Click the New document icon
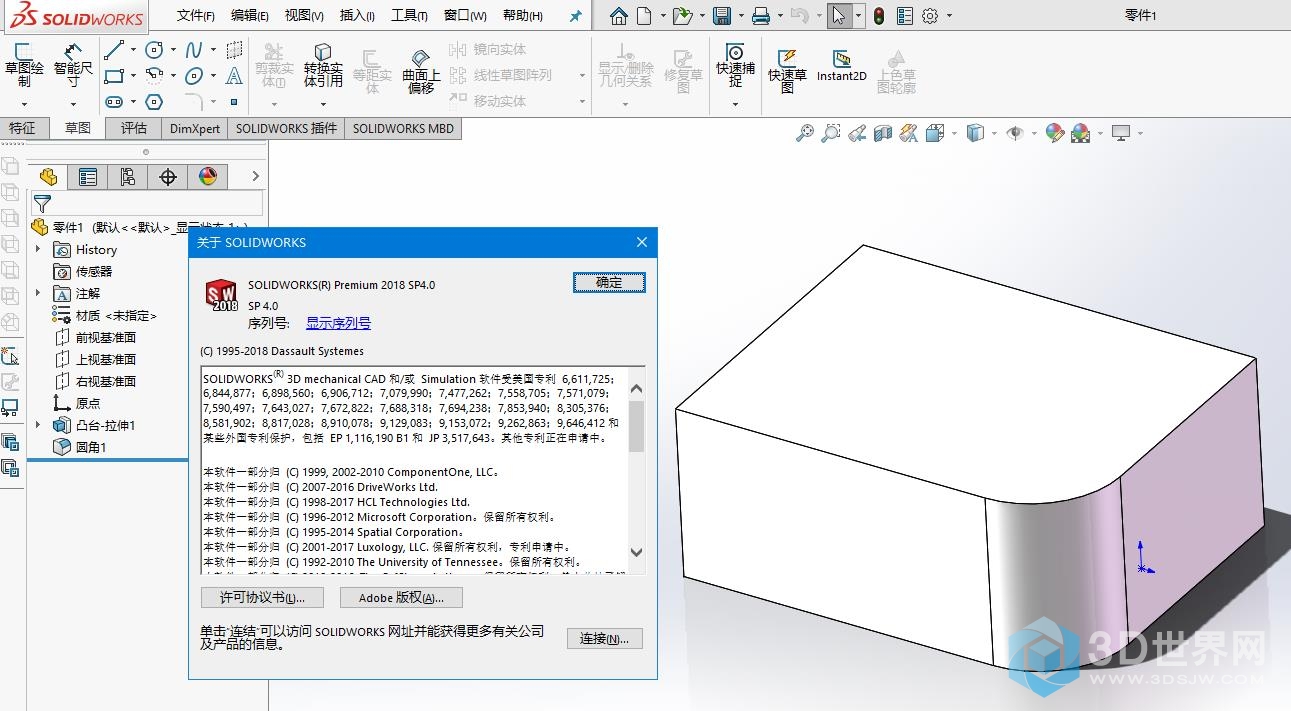The height and width of the screenshot is (711, 1291). (x=645, y=16)
